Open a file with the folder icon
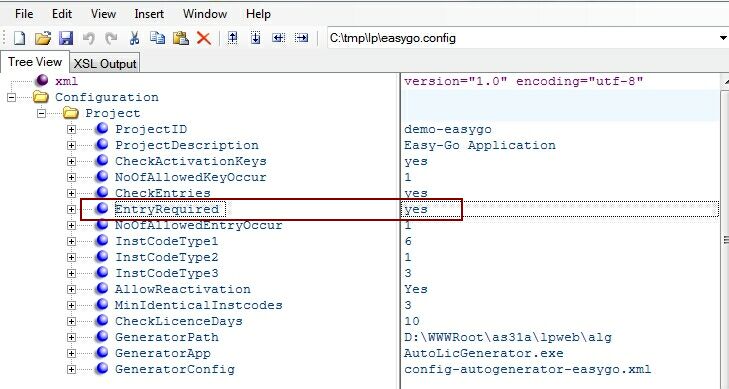The height and width of the screenshot is (389, 729). pos(42,38)
